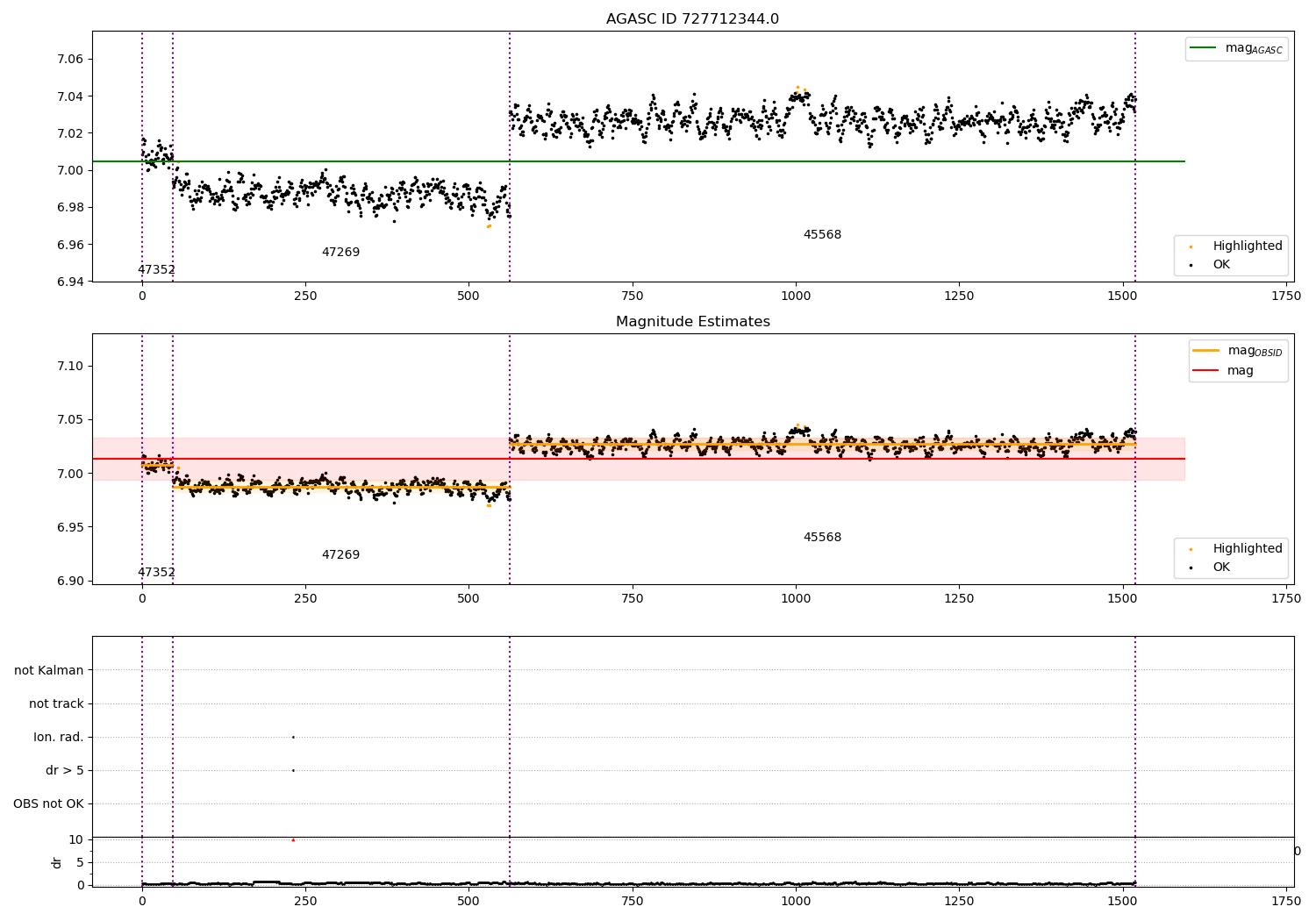Click the Magnitude Estimates subplot title

point(692,322)
